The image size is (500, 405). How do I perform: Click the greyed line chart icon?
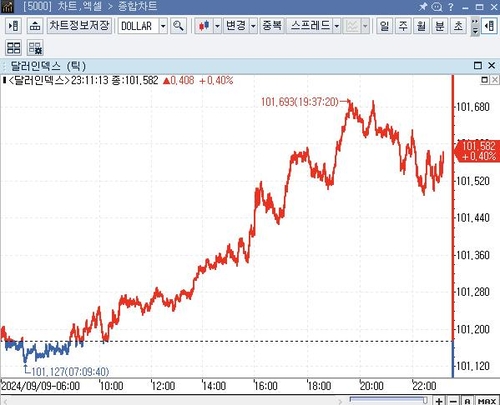[x=352, y=26]
